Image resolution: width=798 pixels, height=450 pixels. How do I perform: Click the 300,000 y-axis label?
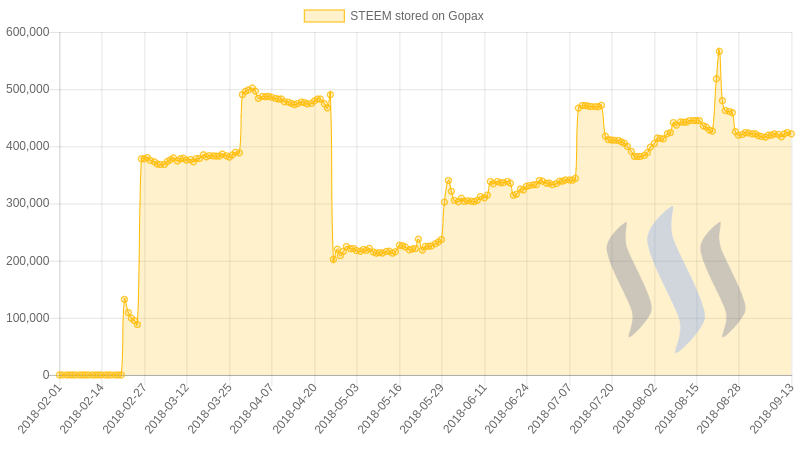(28, 204)
